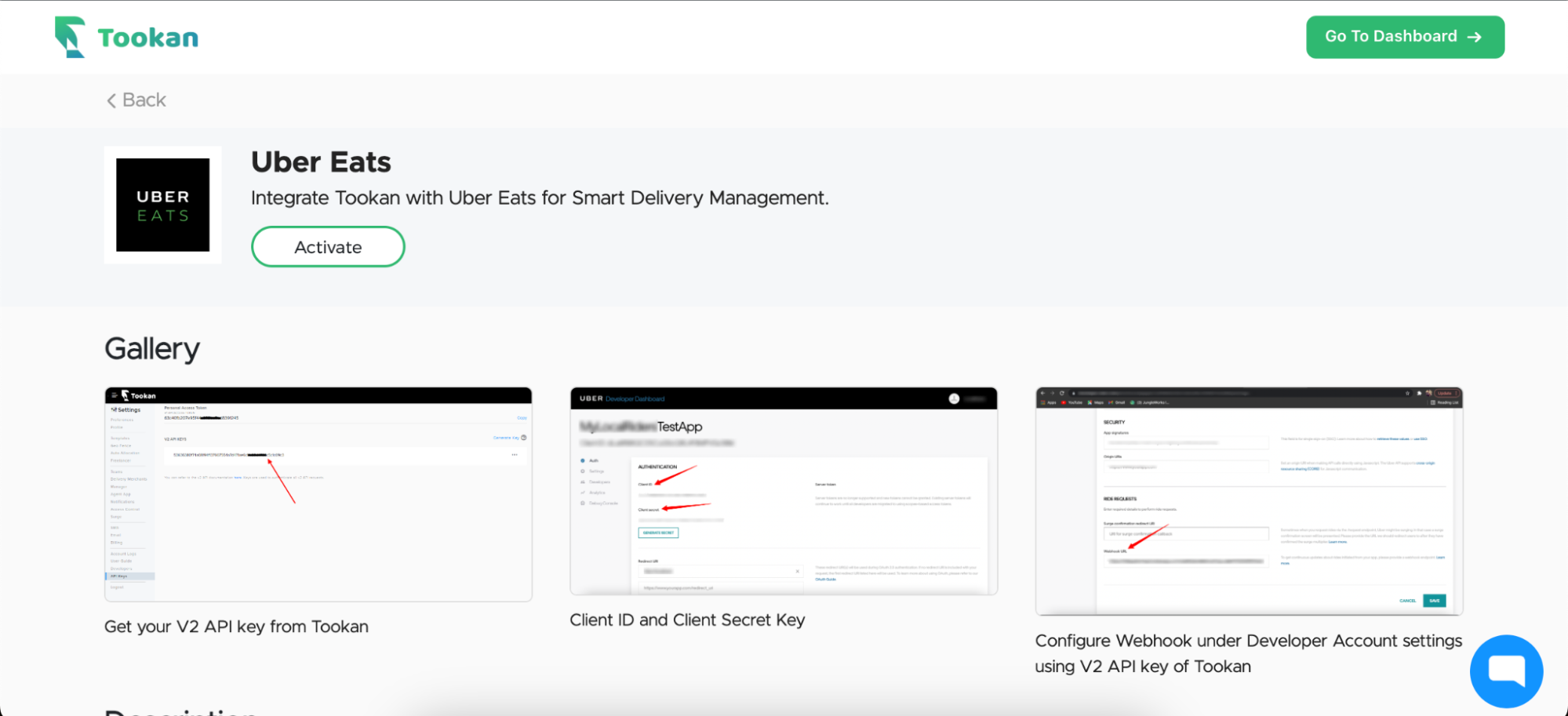Click the Tookan logo icon
1568x716 pixels.
click(x=70, y=37)
